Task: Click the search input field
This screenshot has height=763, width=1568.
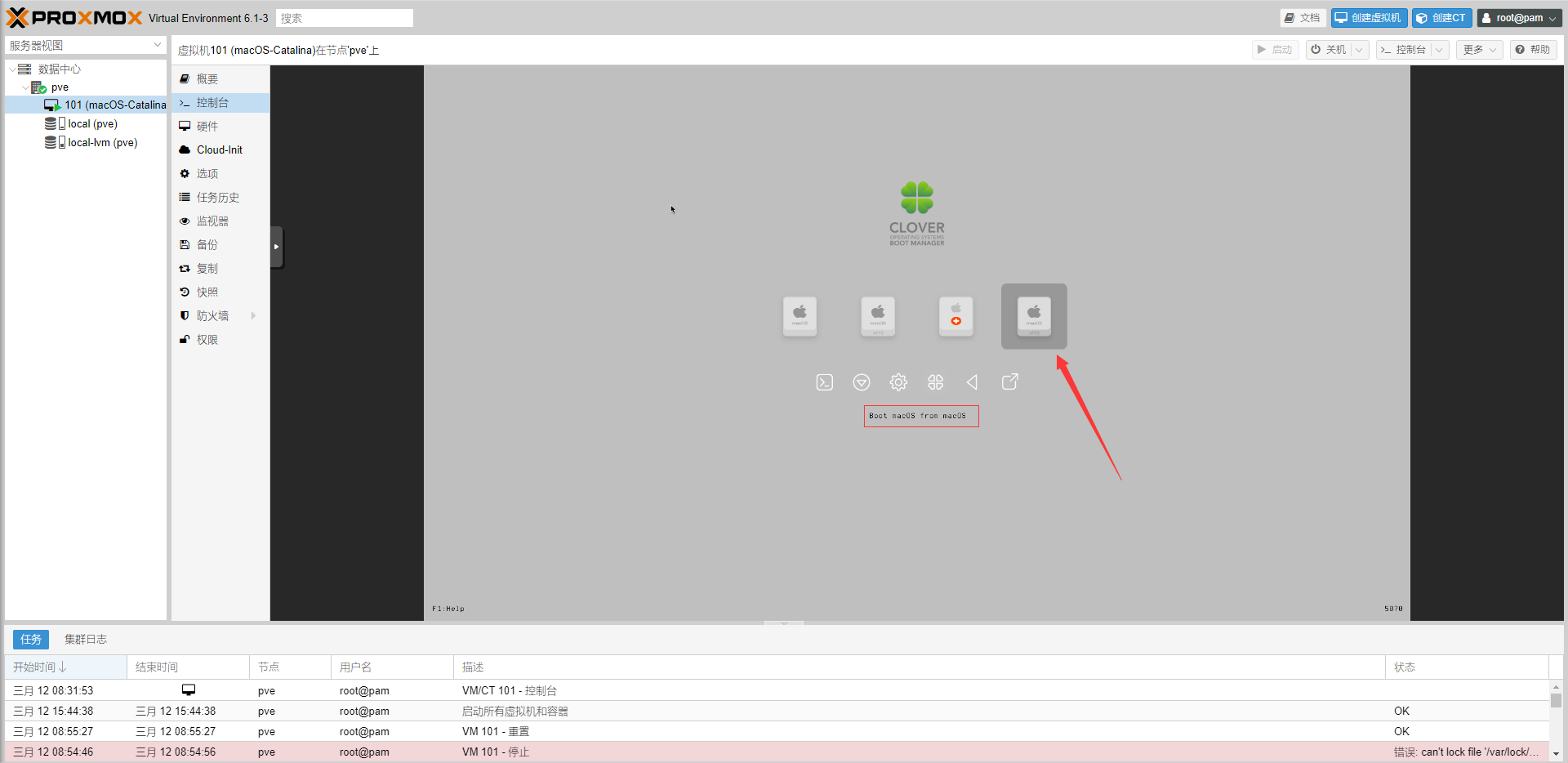Action: (344, 18)
